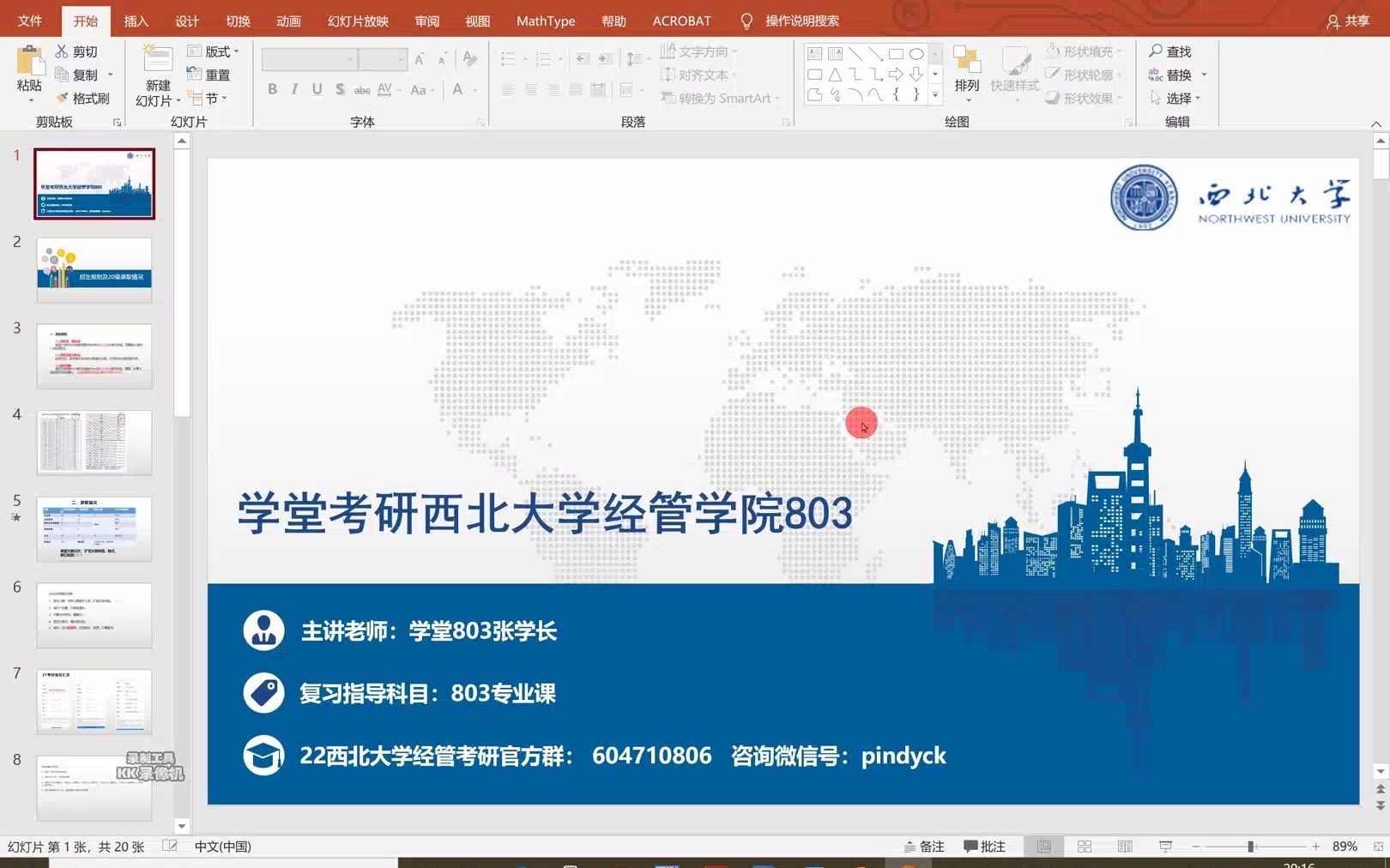This screenshot has height=868, width=1390.
Task: Switch to the 插入 ribbon tab
Action: coord(136,21)
